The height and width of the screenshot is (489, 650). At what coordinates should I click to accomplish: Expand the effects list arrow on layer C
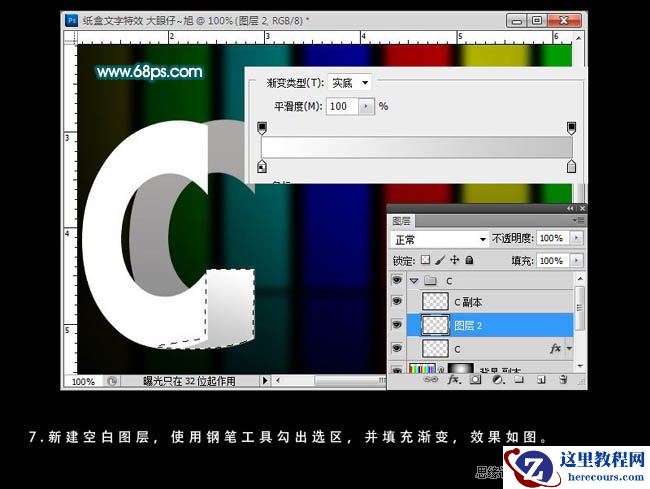tap(569, 349)
